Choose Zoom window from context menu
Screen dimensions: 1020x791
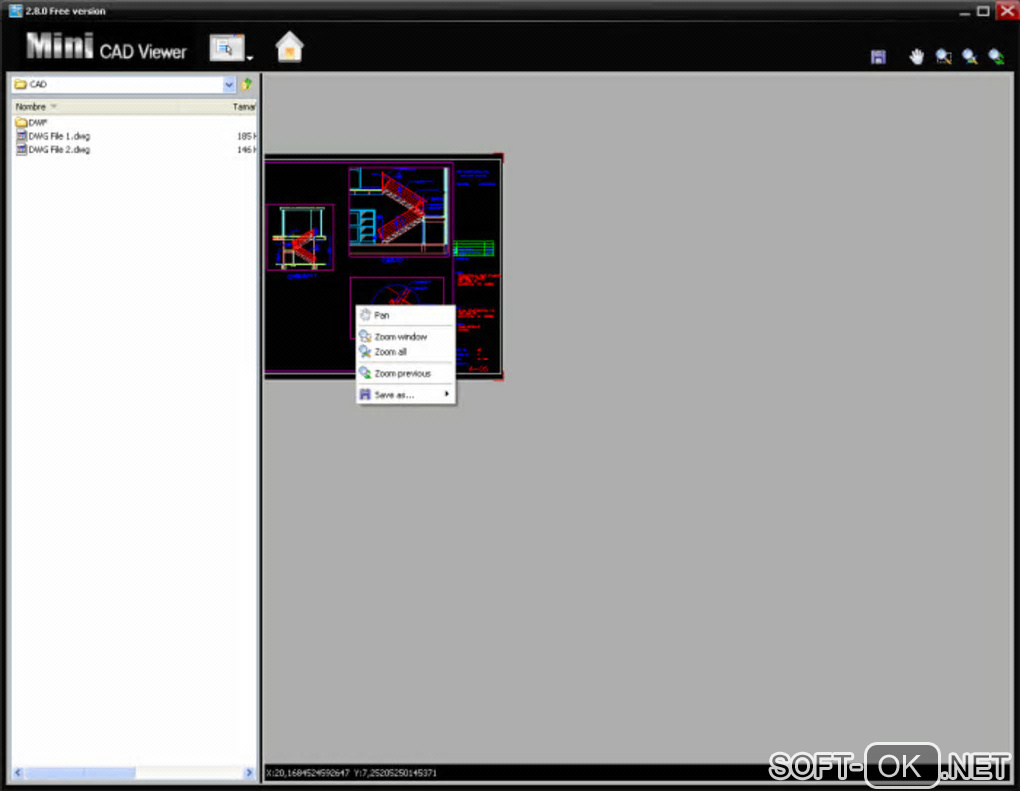coord(405,336)
